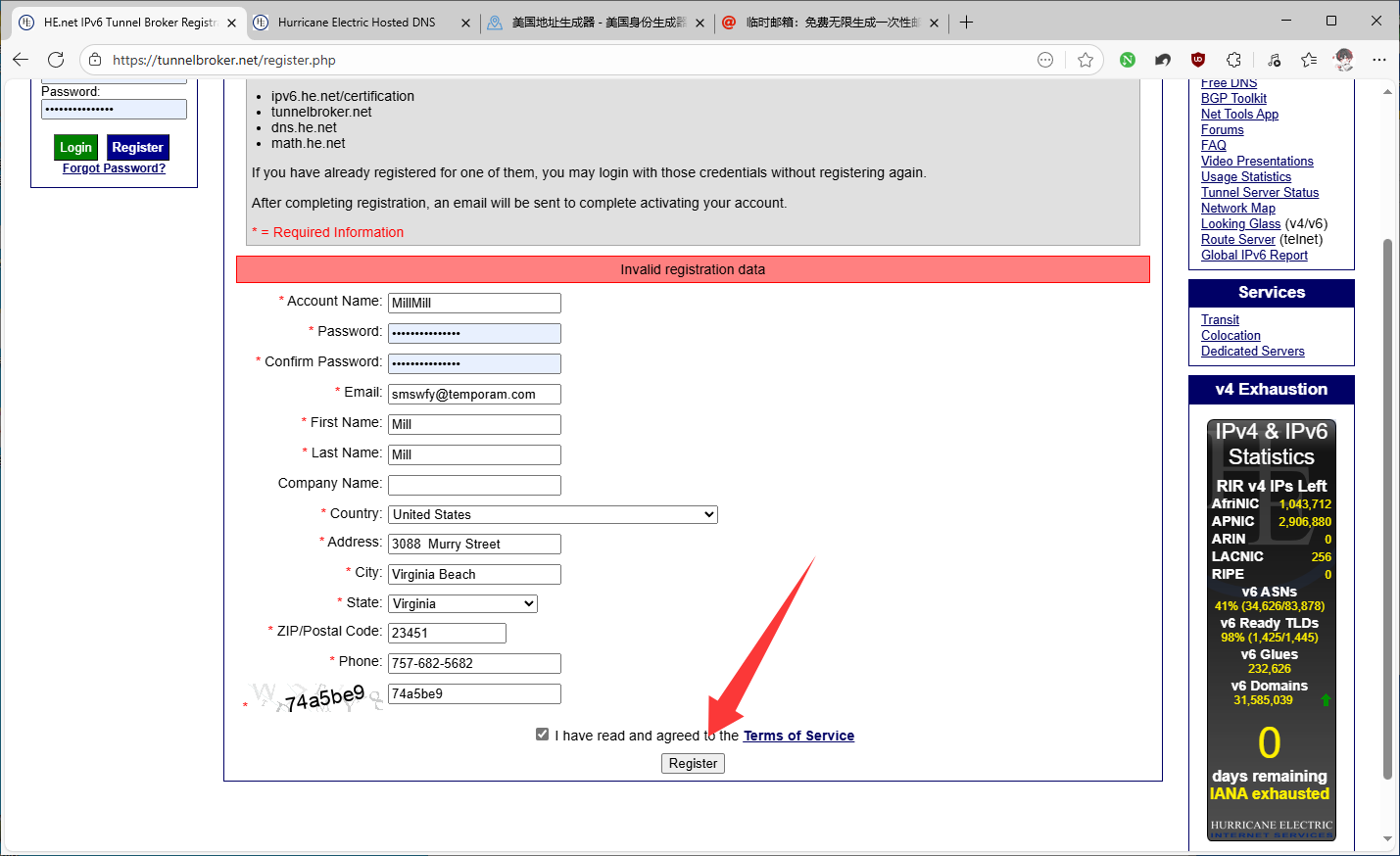Viewport: 1400px width, 856px height.
Task: Expand the Country dropdown
Action: pos(553,514)
